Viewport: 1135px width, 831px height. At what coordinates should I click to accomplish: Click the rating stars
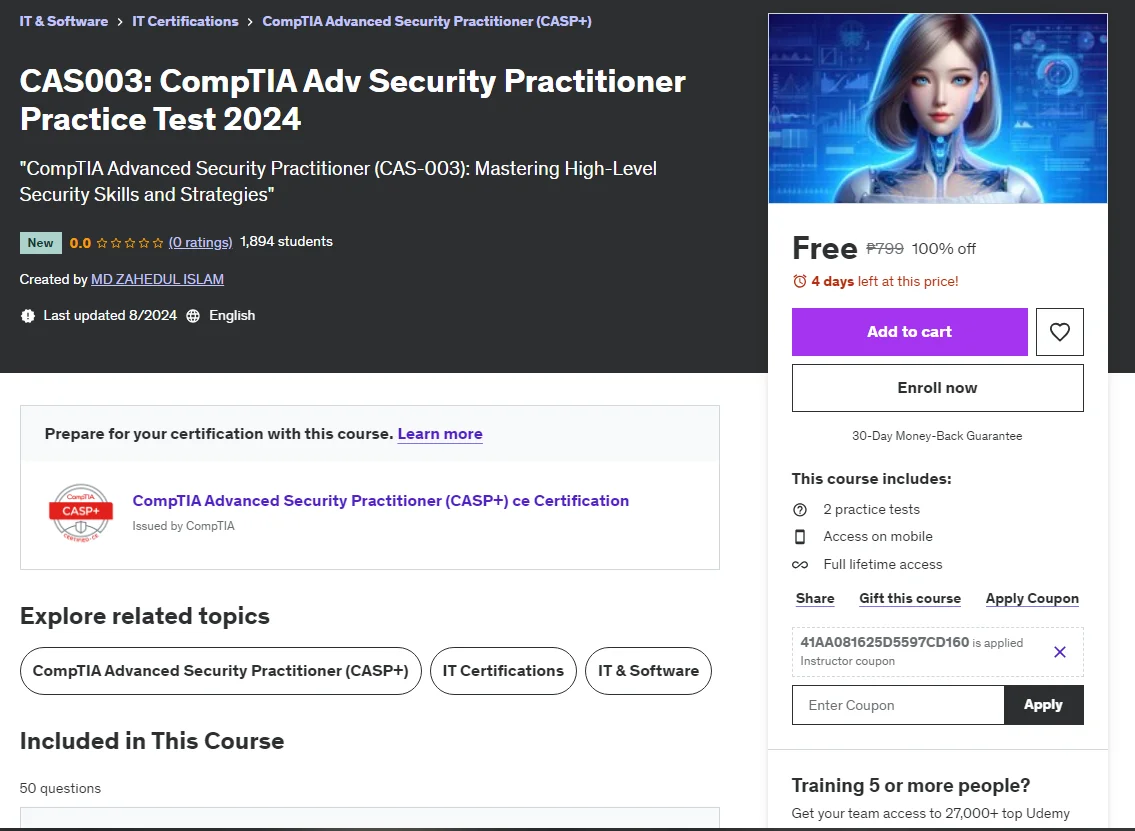point(130,243)
